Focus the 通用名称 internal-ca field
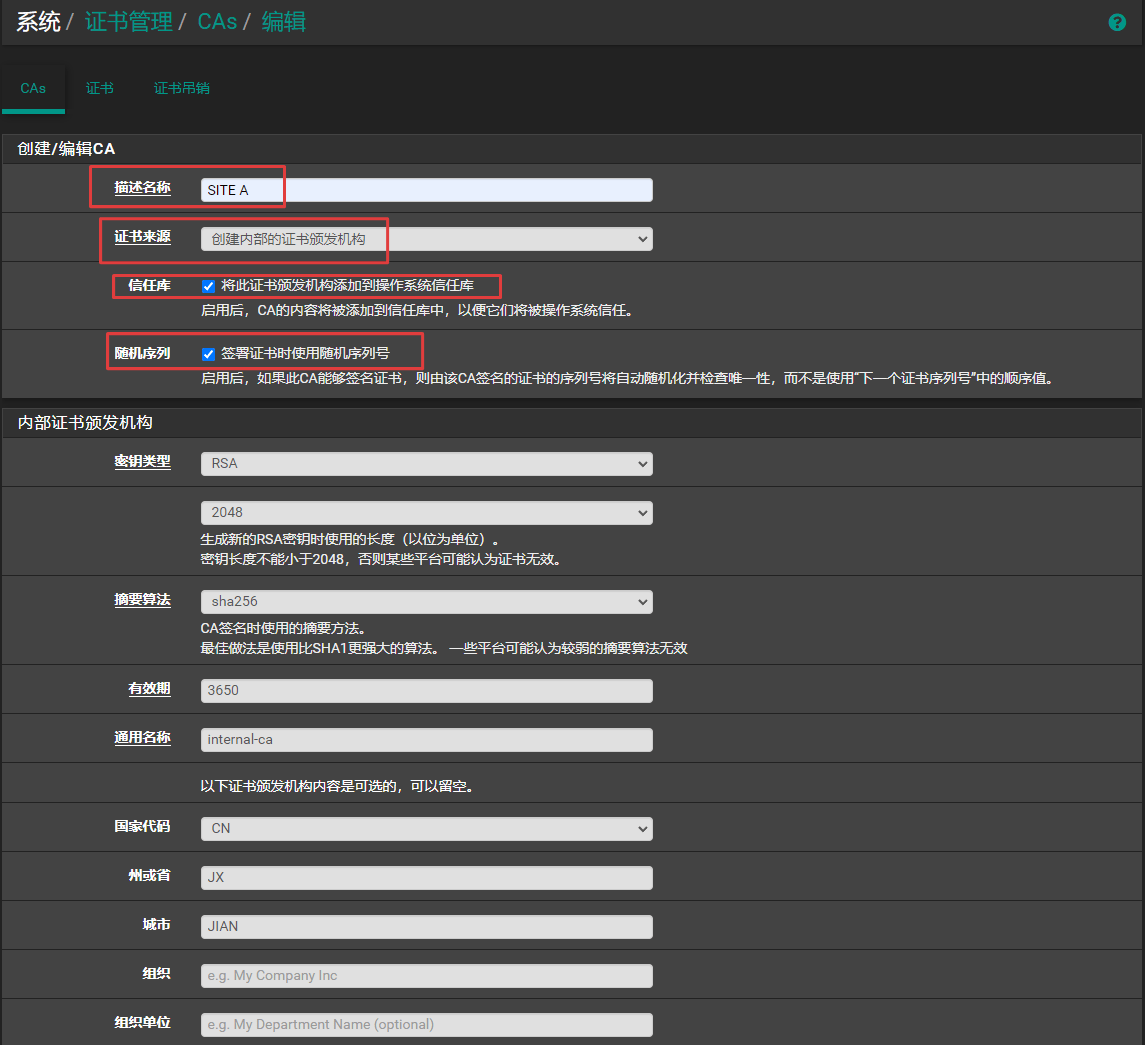The width and height of the screenshot is (1145, 1045). click(x=426, y=740)
